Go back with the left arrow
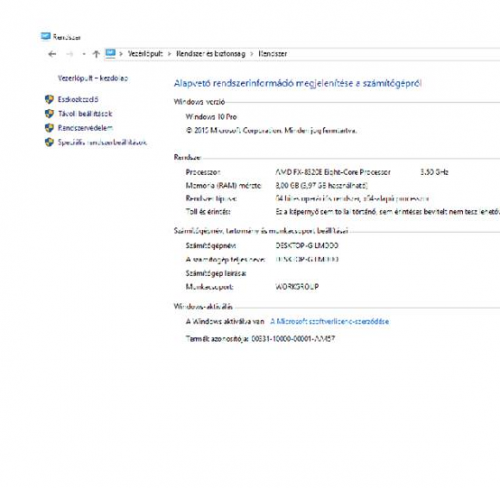This screenshot has width=500, height=488. point(52,54)
